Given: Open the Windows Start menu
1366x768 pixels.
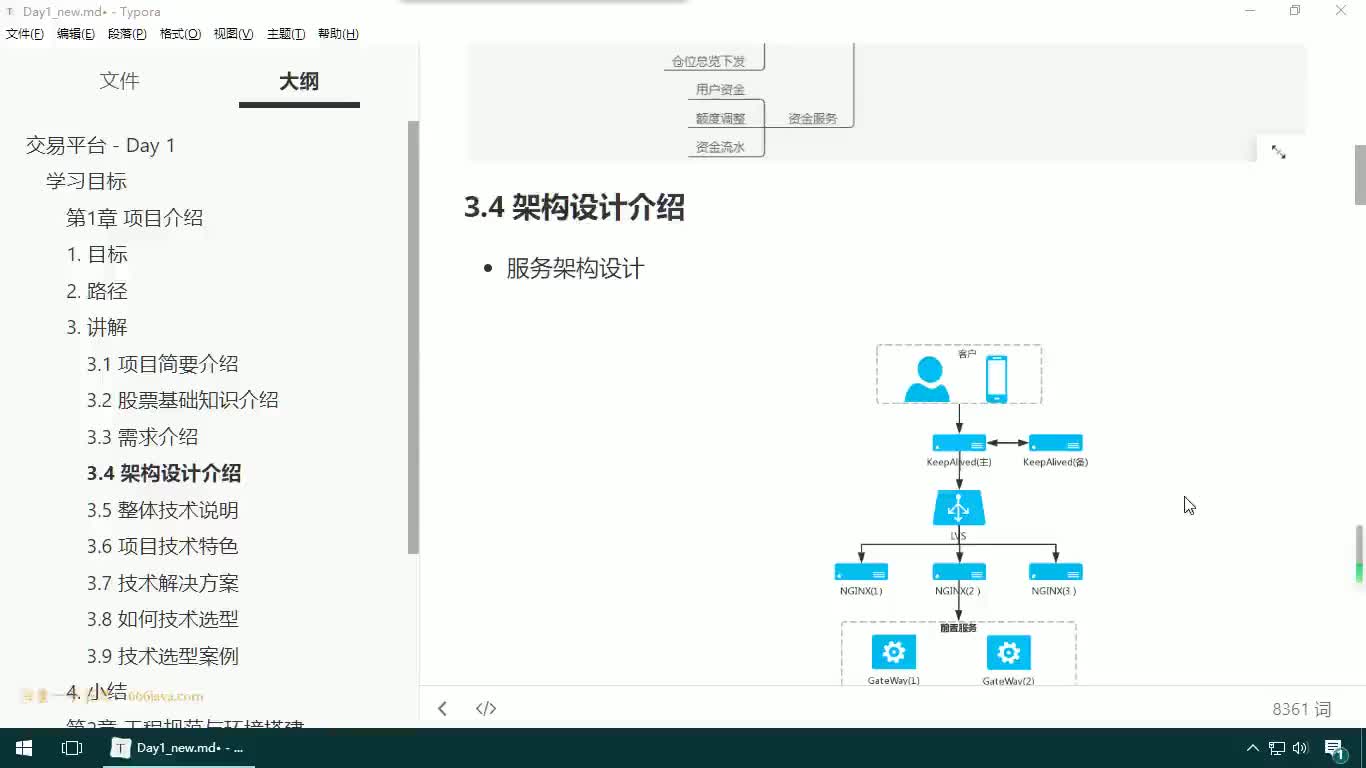Looking at the screenshot, I should coord(24,748).
